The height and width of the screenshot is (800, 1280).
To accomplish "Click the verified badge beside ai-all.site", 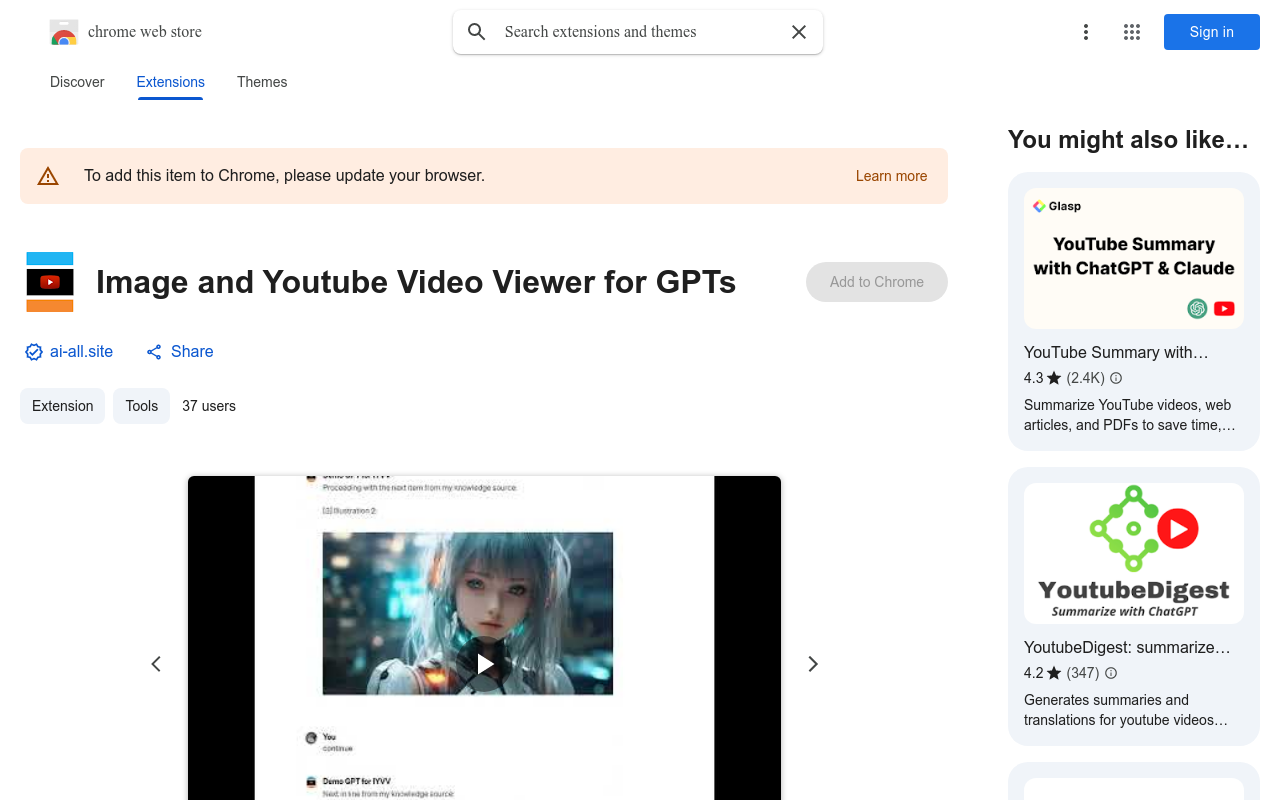I will 34,352.
